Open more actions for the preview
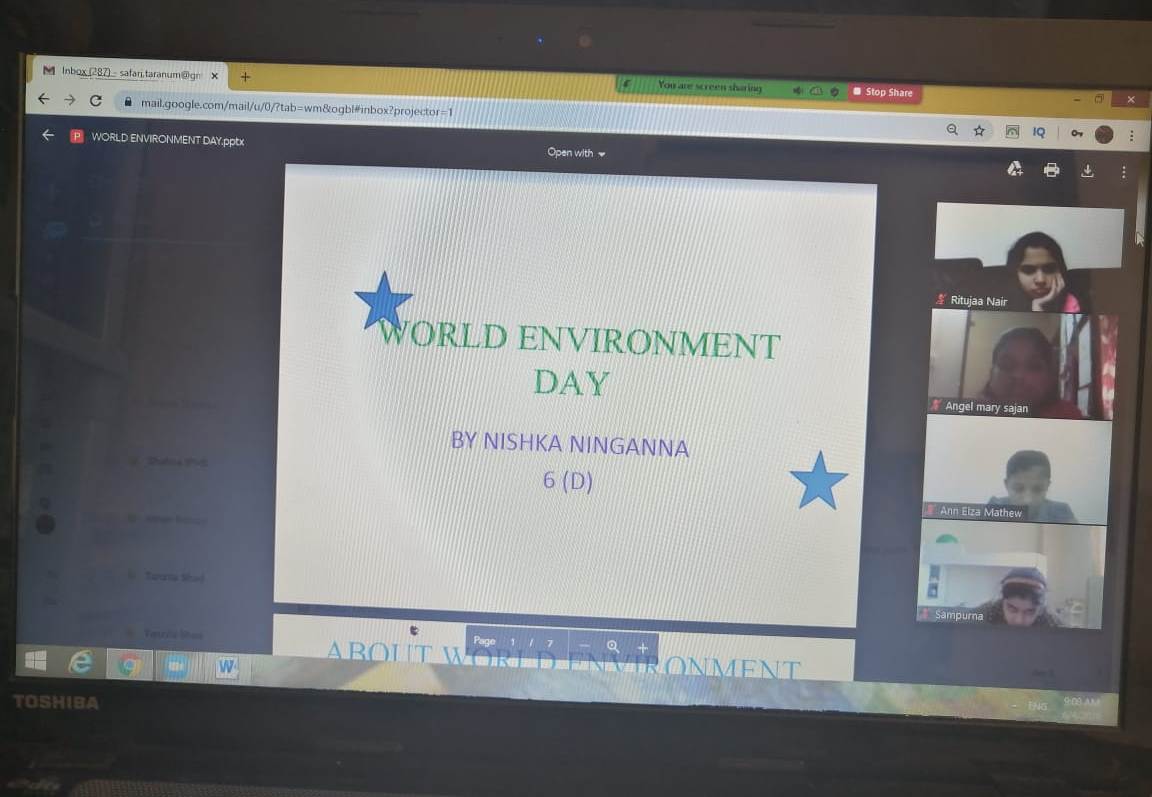This screenshot has height=797, width=1152. [1123, 172]
